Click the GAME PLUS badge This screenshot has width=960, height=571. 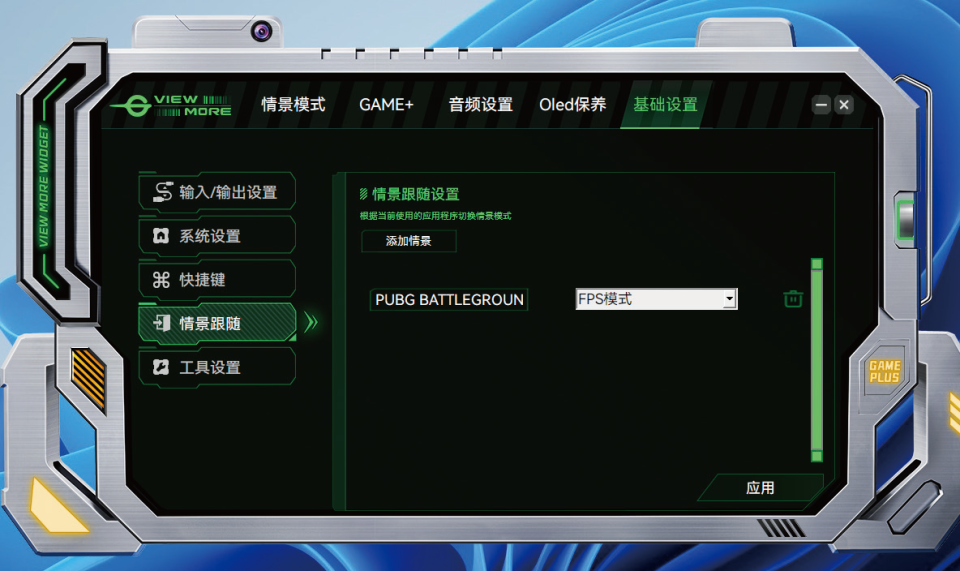[x=884, y=371]
